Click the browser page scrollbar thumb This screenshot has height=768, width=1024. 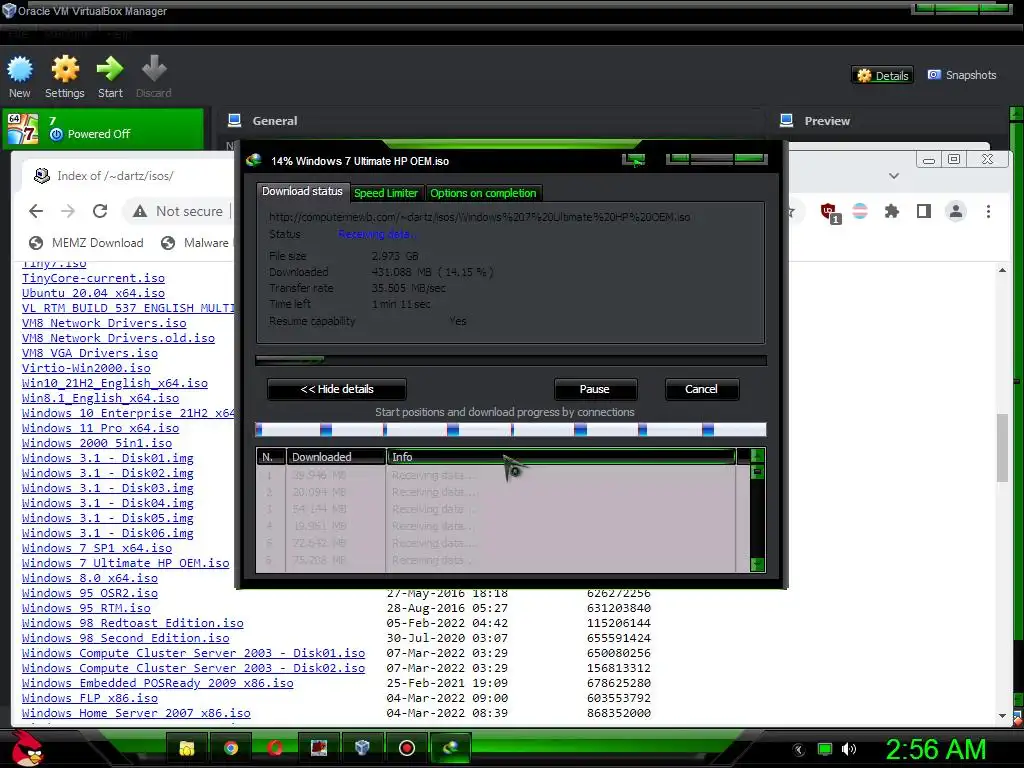(1002, 448)
